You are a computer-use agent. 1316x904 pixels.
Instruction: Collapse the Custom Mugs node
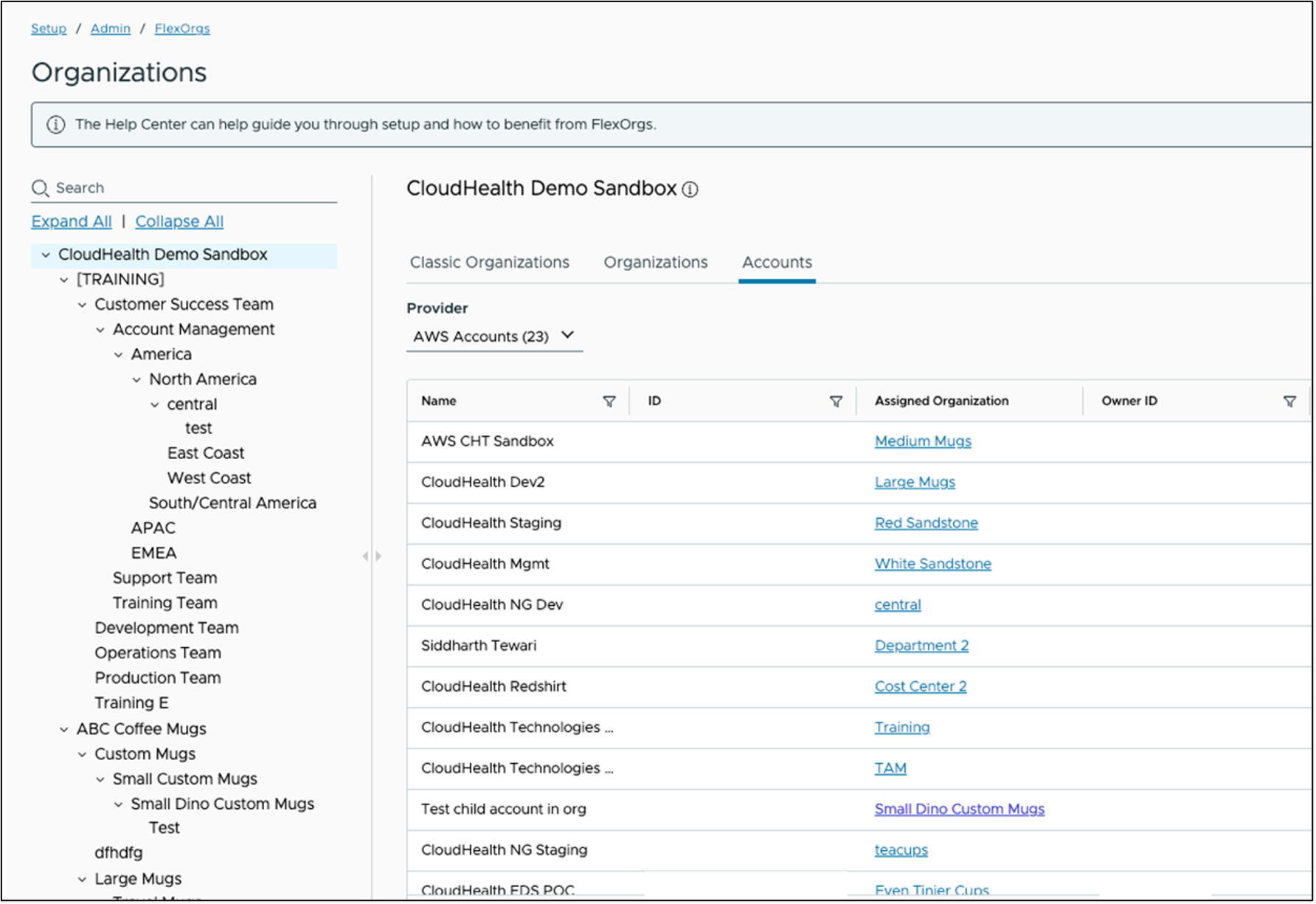tap(82, 755)
